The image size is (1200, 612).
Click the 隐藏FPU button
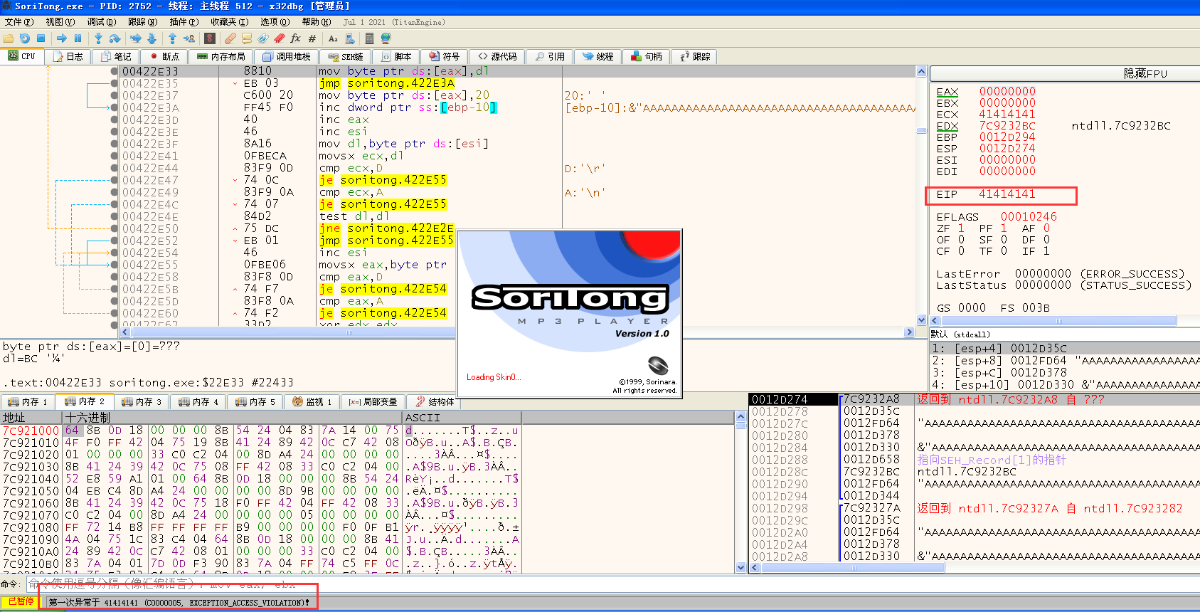click(1064, 74)
